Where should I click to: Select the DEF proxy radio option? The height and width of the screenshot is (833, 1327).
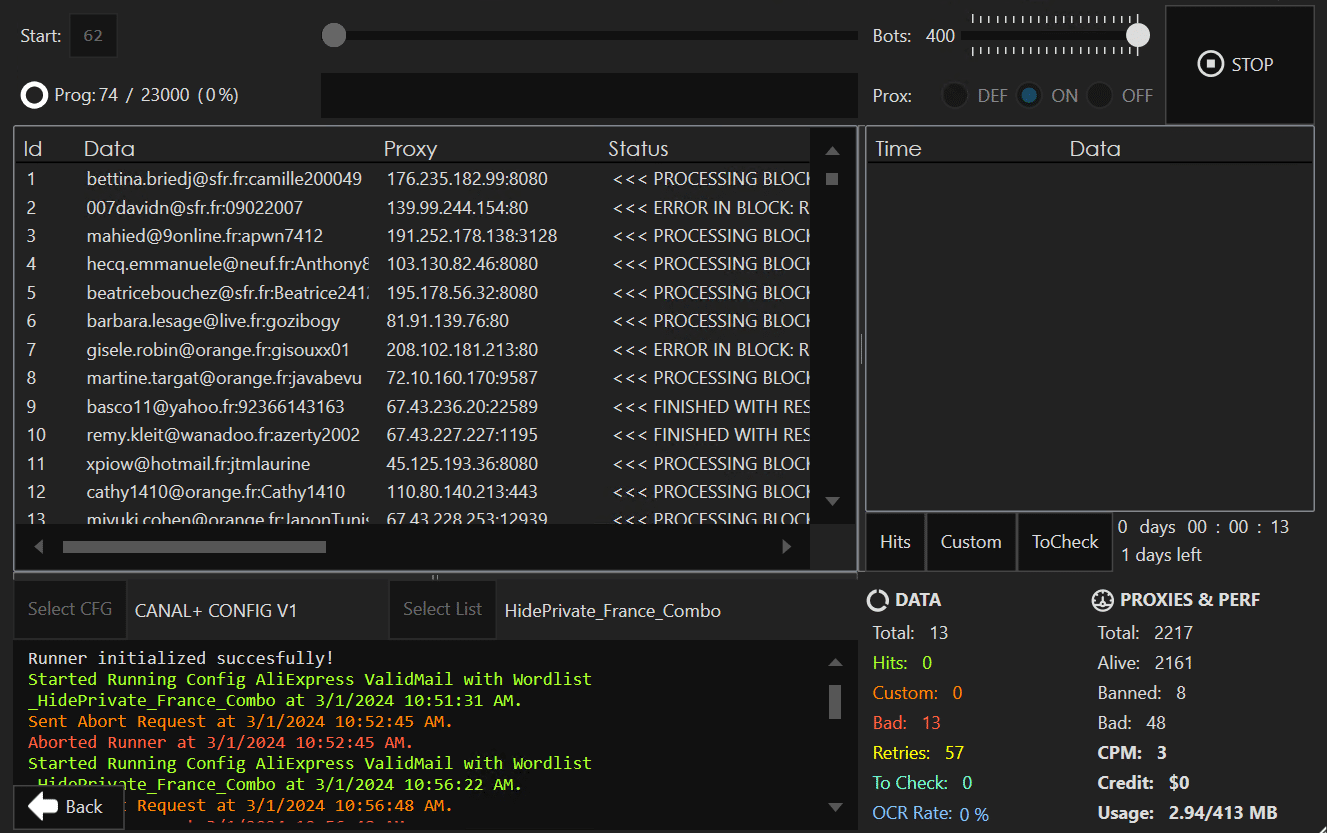(956, 96)
